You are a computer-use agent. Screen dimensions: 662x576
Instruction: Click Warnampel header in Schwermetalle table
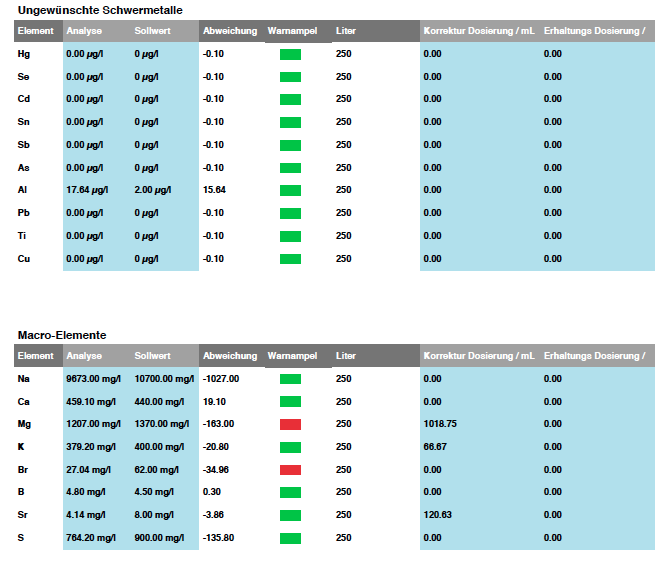292,31
